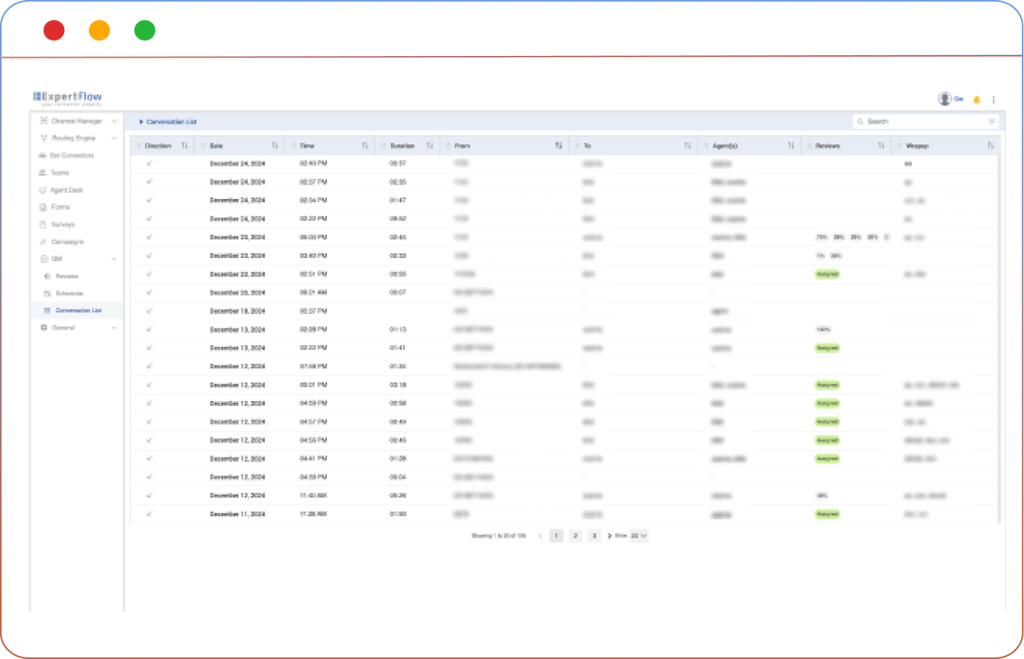Collapse the QM sidebar section
Screen dimensions: 1024x659
(x=114, y=259)
